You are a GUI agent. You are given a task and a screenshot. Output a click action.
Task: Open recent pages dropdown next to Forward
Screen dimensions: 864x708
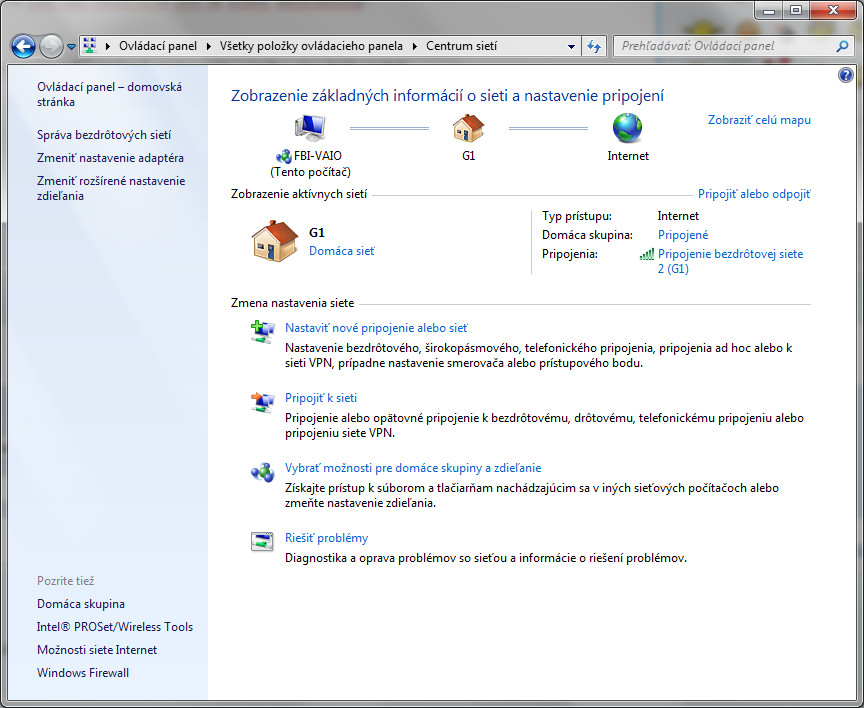click(71, 47)
